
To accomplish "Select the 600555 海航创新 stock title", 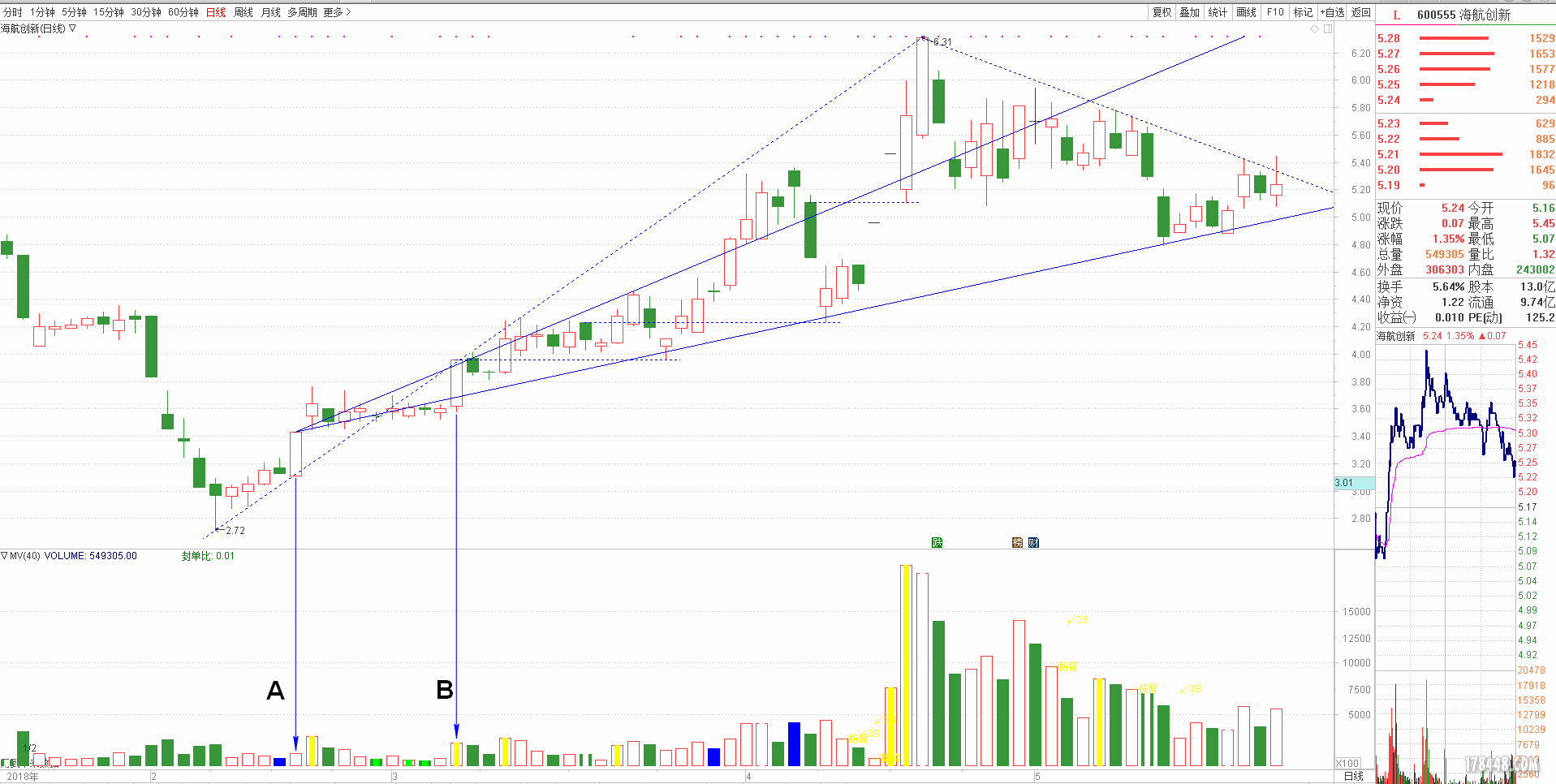I will pos(1463,15).
